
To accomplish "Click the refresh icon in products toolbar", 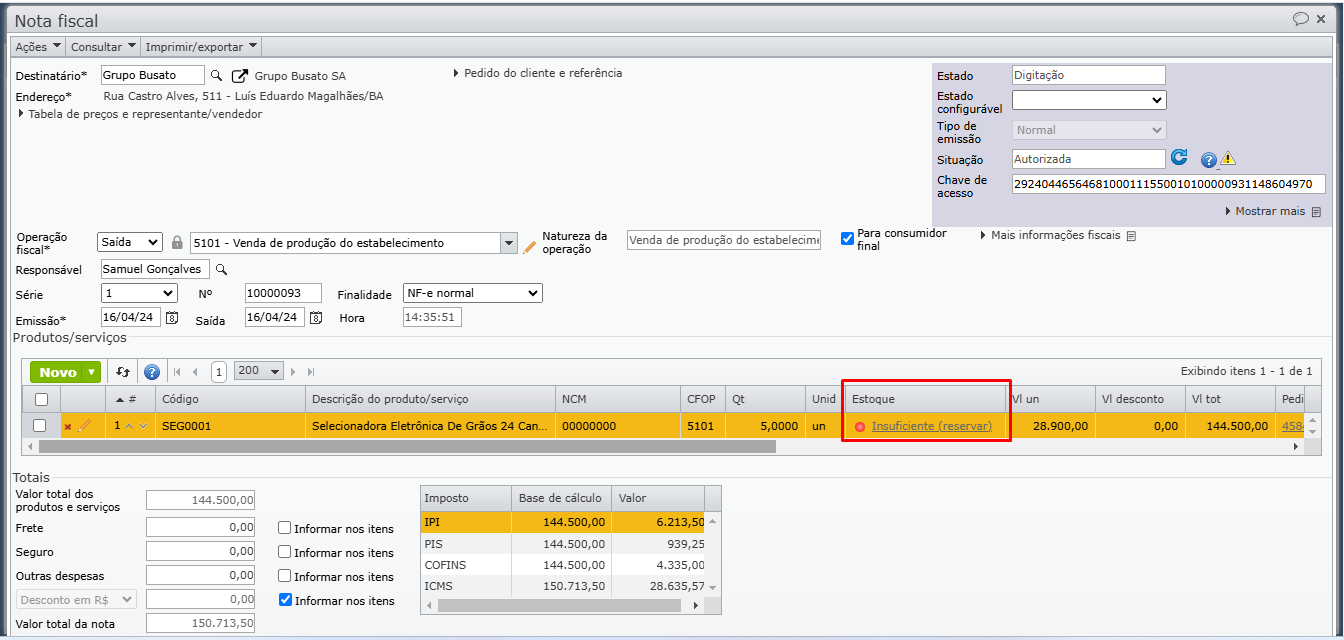I will click(x=123, y=372).
